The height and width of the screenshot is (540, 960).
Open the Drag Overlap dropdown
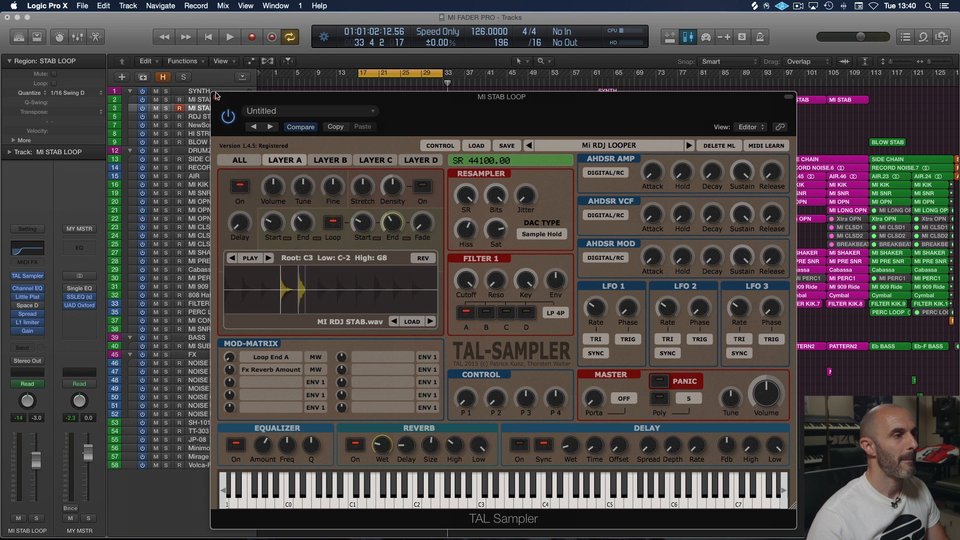pos(808,62)
